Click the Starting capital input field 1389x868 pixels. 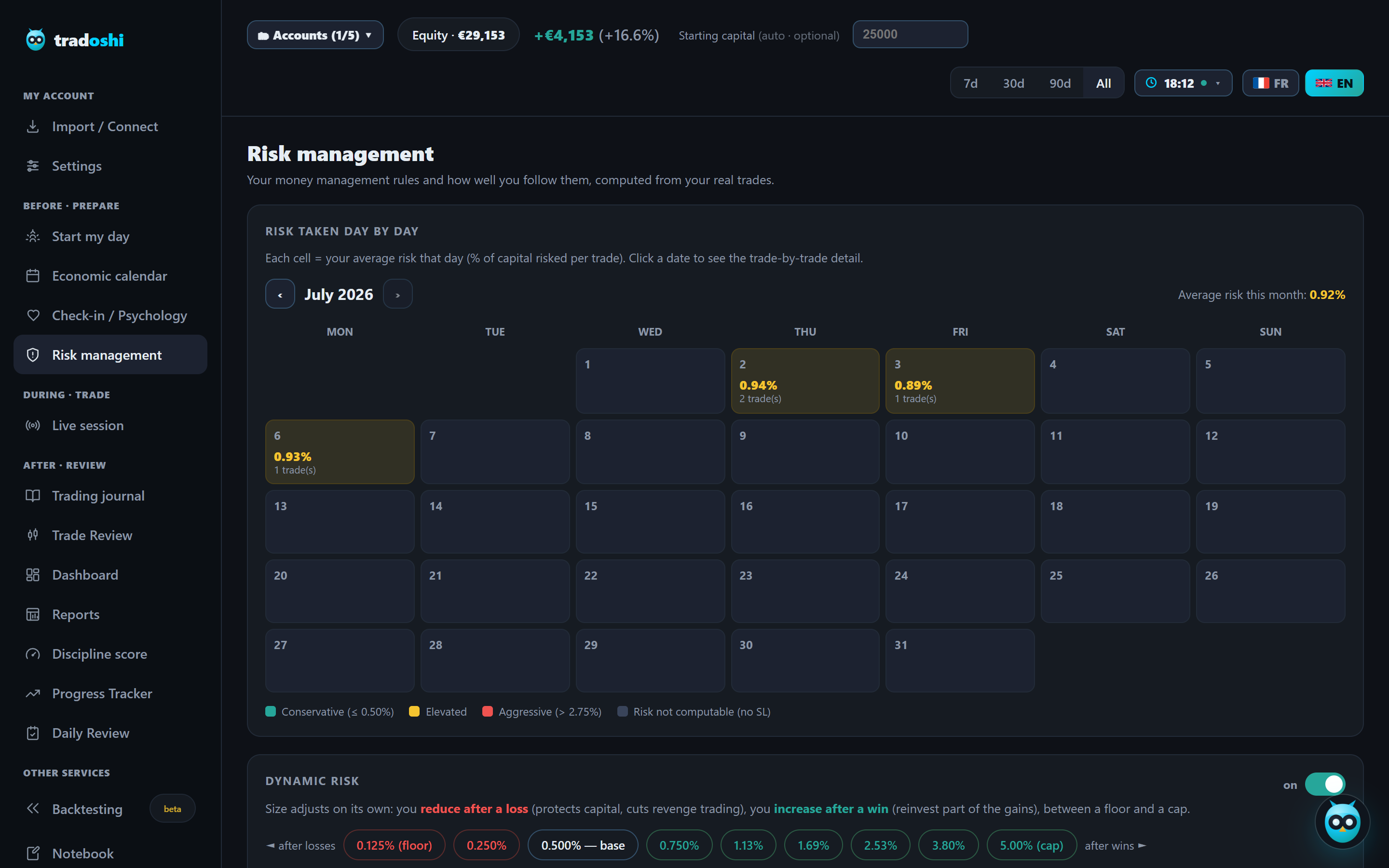(910, 34)
